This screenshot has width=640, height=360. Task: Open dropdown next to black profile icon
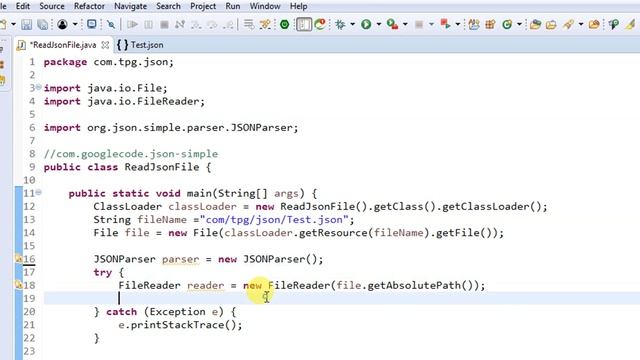tap(75, 24)
